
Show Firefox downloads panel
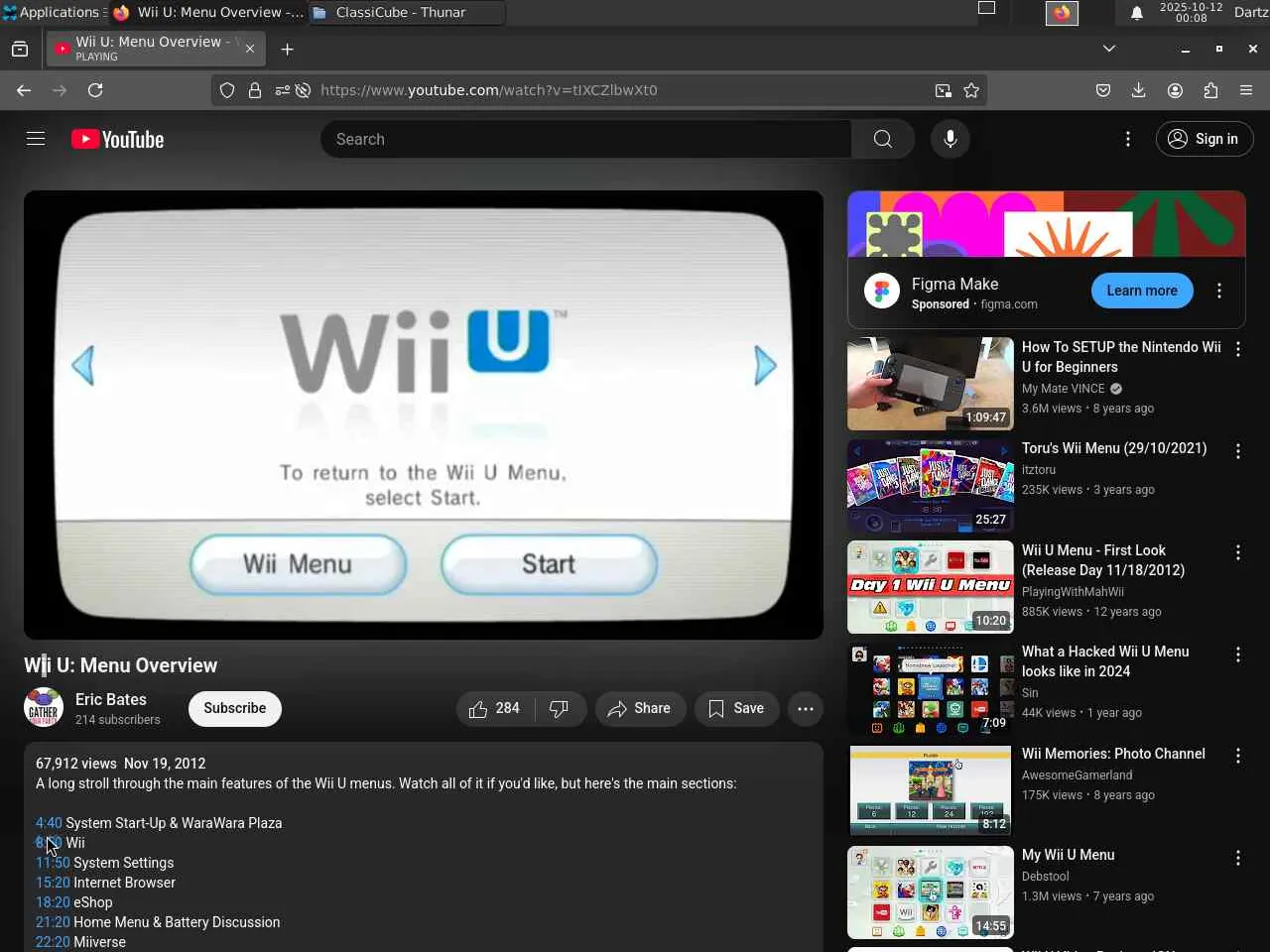[1139, 90]
